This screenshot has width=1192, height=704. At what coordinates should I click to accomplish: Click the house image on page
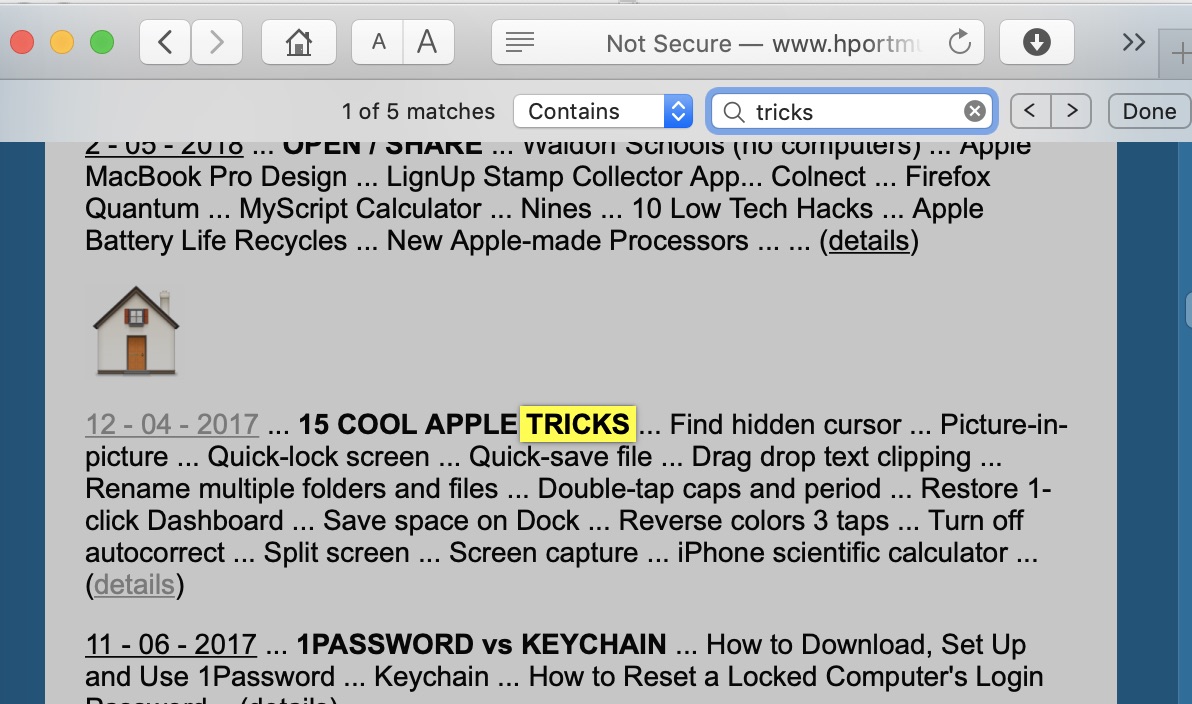tap(136, 330)
